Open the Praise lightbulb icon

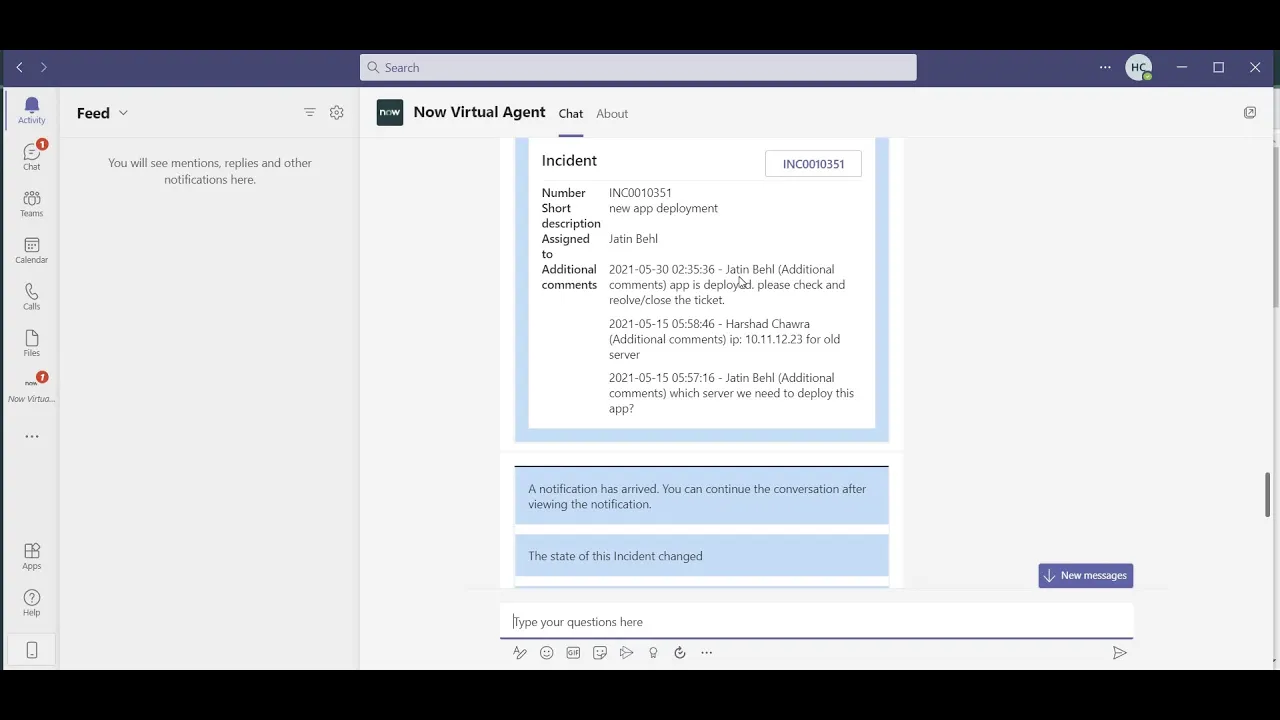click(x=653, y=653)
